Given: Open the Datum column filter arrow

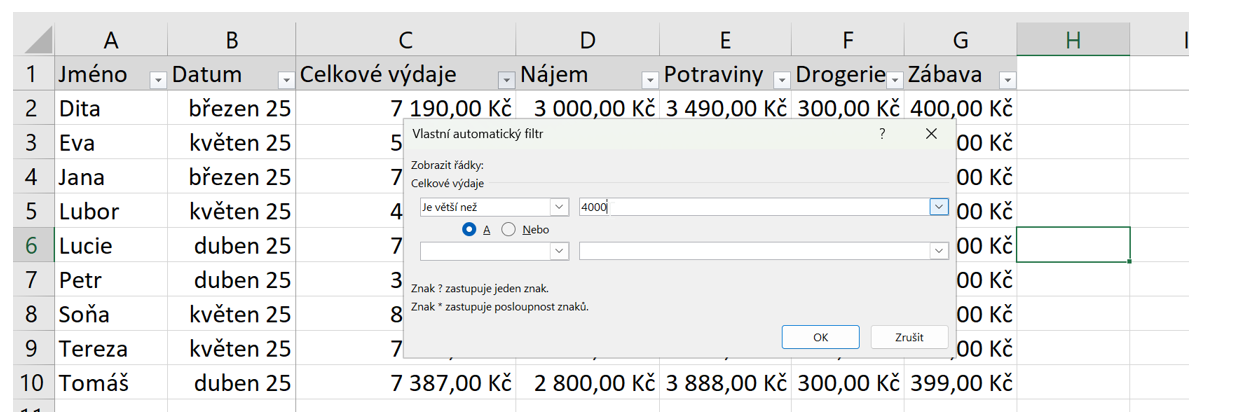Looking at the screenshot, I should 285,80.
